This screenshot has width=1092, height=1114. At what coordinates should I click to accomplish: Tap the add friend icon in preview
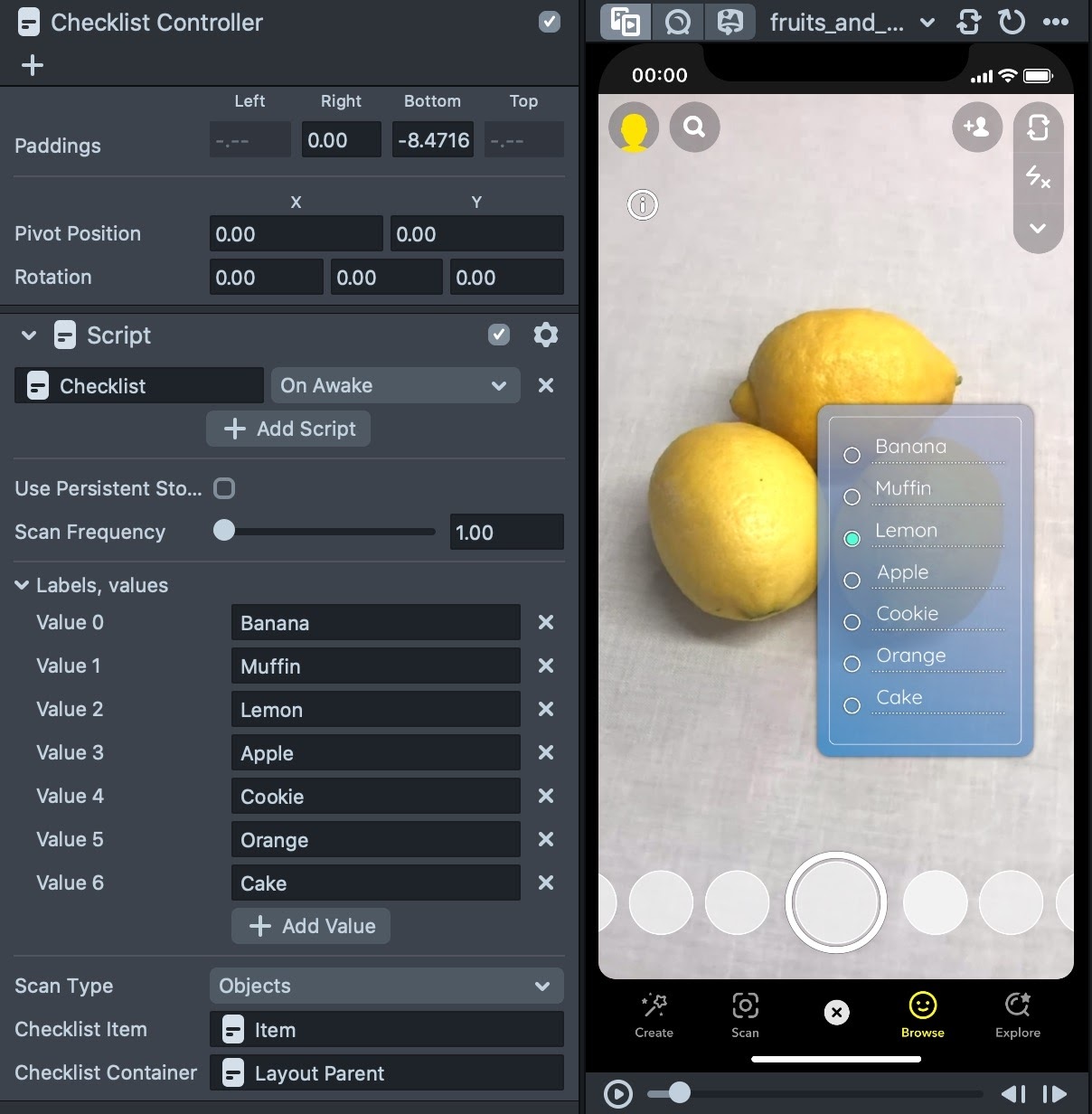click(x=976, y=127)
